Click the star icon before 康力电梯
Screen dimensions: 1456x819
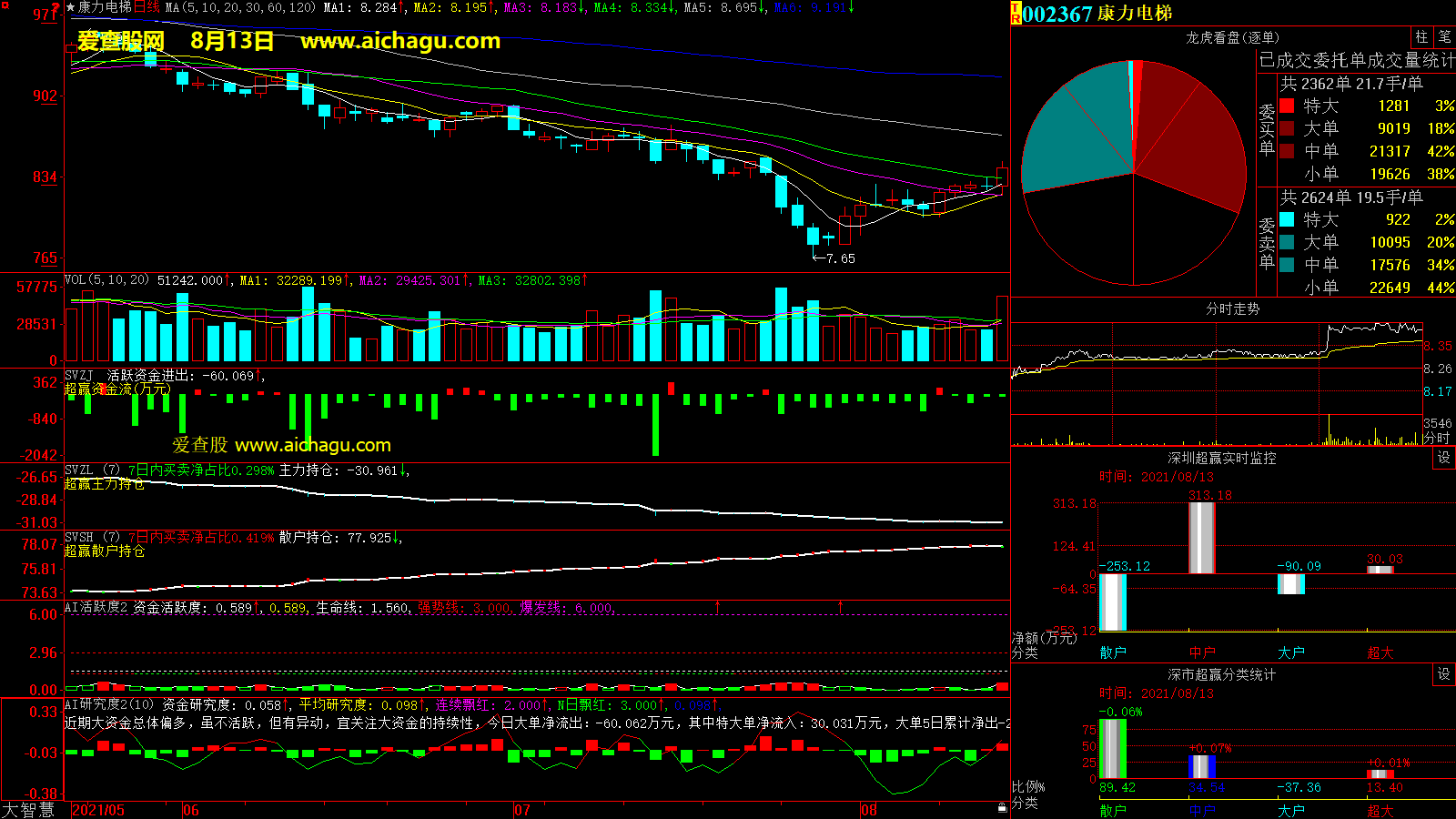[70, 7]
